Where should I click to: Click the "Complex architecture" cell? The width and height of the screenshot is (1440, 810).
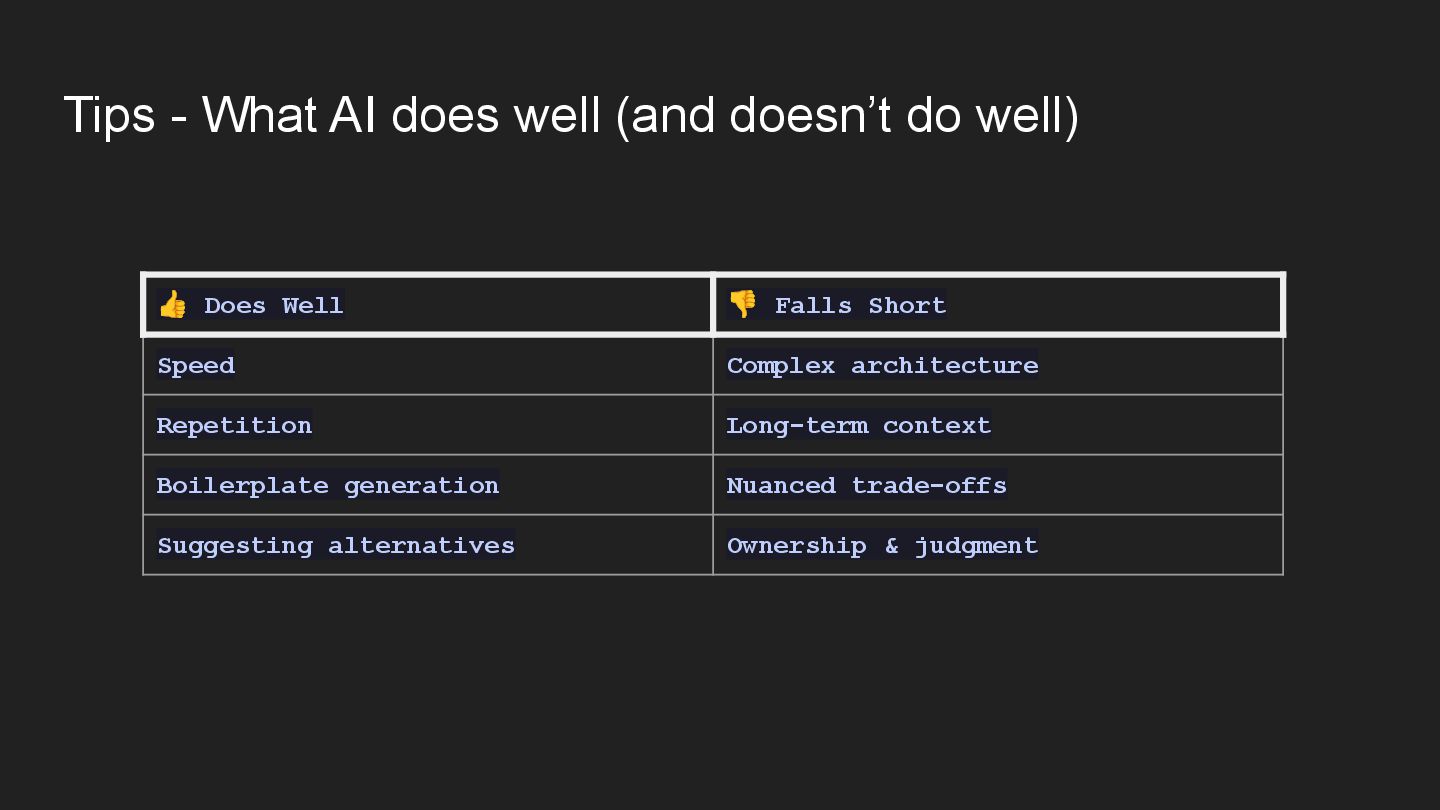point(882,366)
